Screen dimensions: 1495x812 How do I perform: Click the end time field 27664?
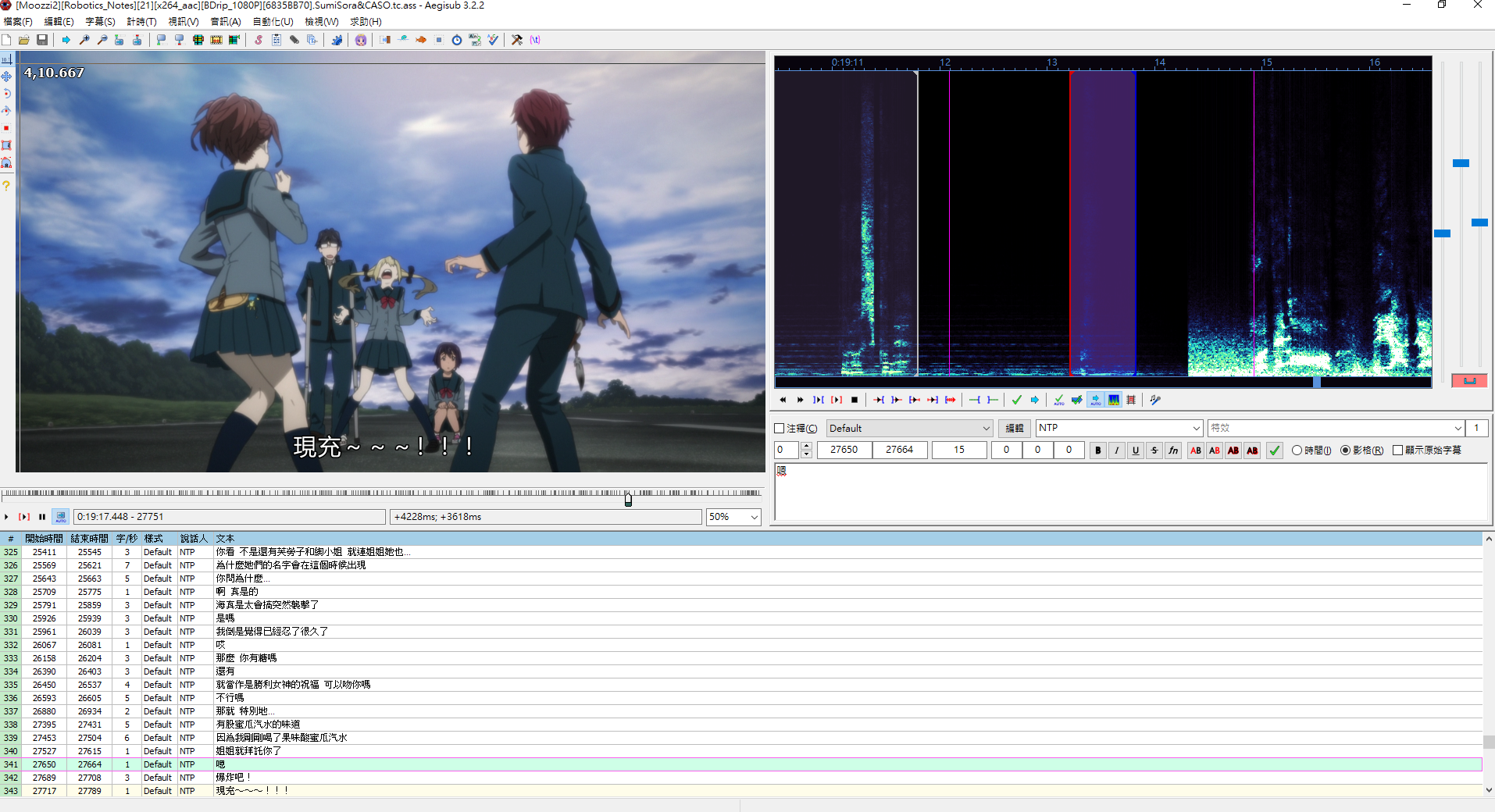899,450
